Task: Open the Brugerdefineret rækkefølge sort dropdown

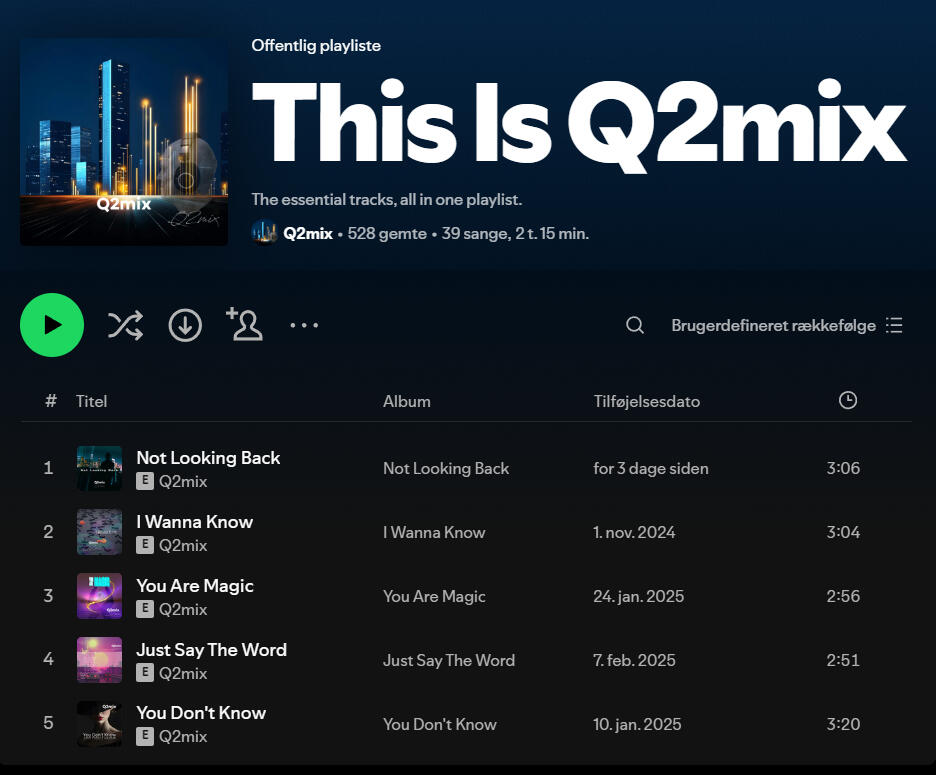Action: coord(786,325)
